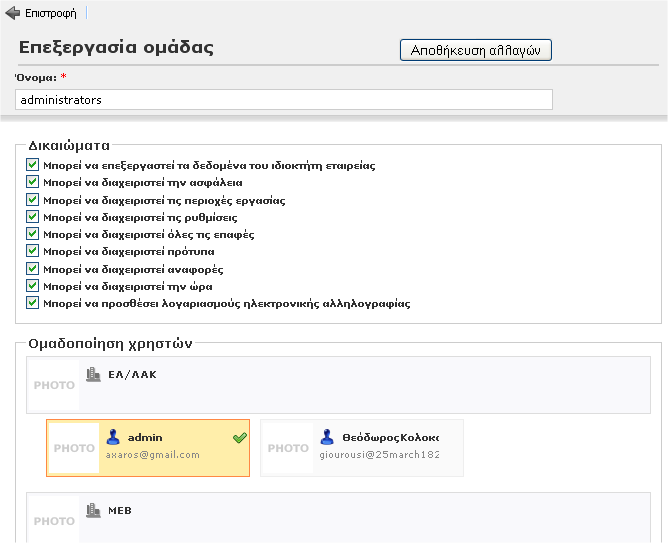Click the MEB PHOTO placeholder thumbnail
The width and height of the screenshot is (668, 543).
53,521
